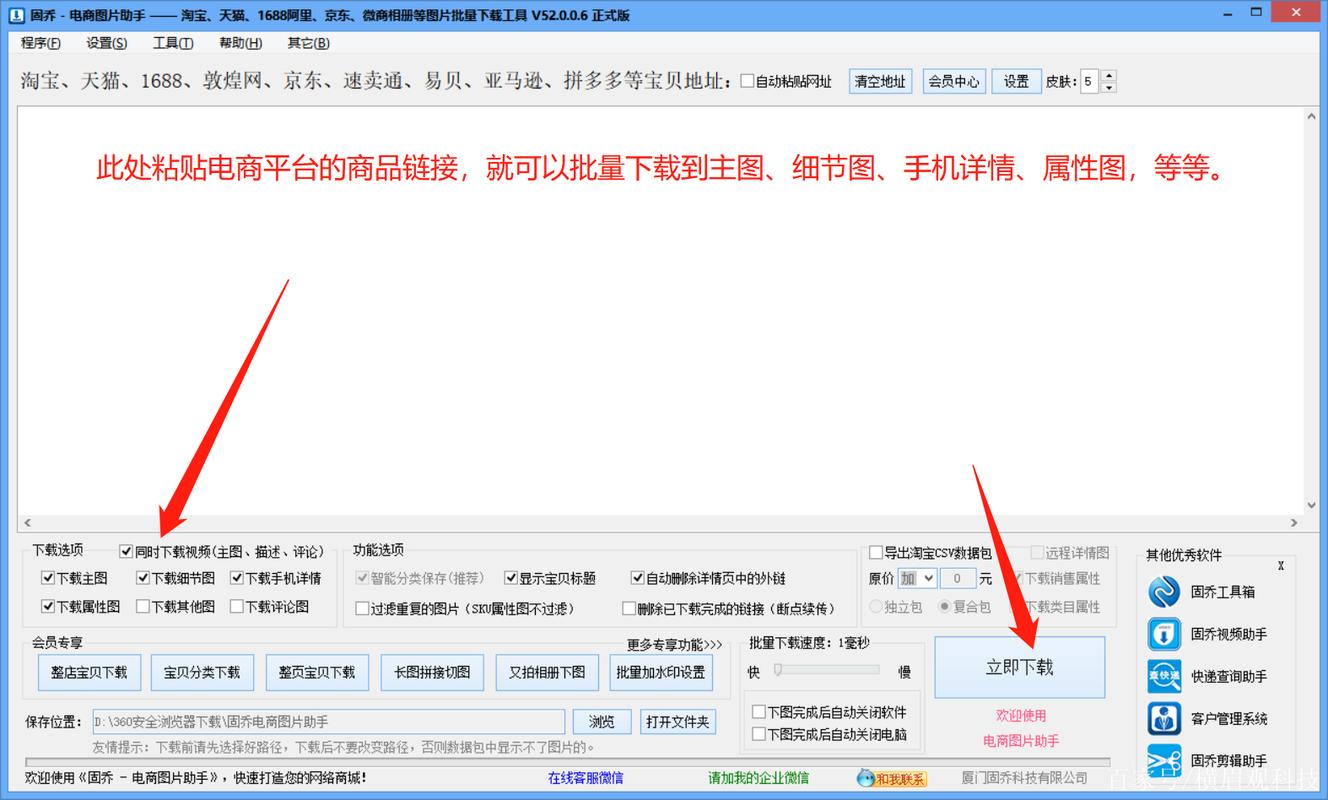Click into the product link paste area
The image size is (1328, 800).
coord(661,310)
